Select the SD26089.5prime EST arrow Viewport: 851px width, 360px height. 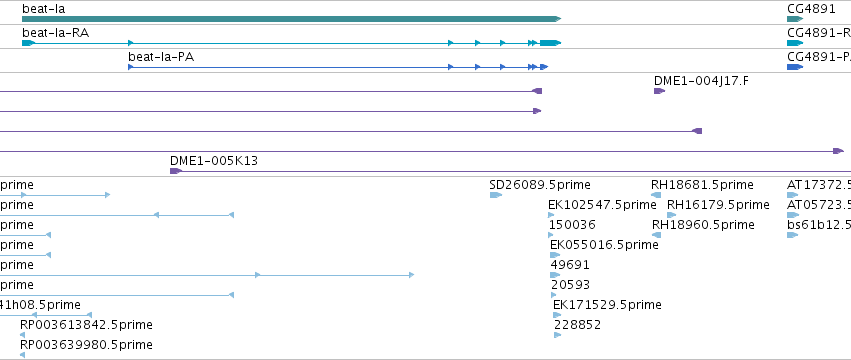pos(496,195)
